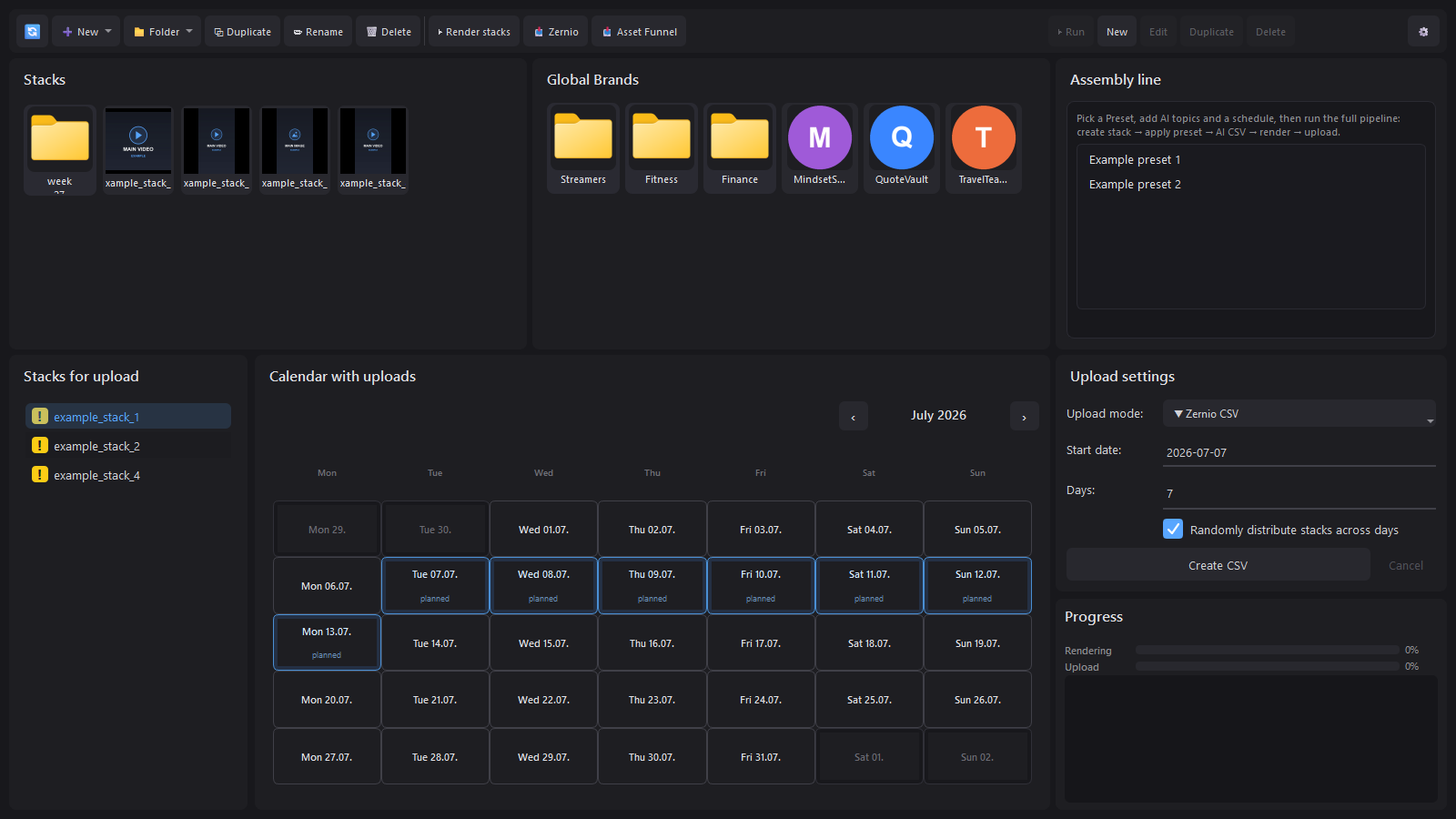
Task: Go to next month in calendar
Action: coord(1025,416)
